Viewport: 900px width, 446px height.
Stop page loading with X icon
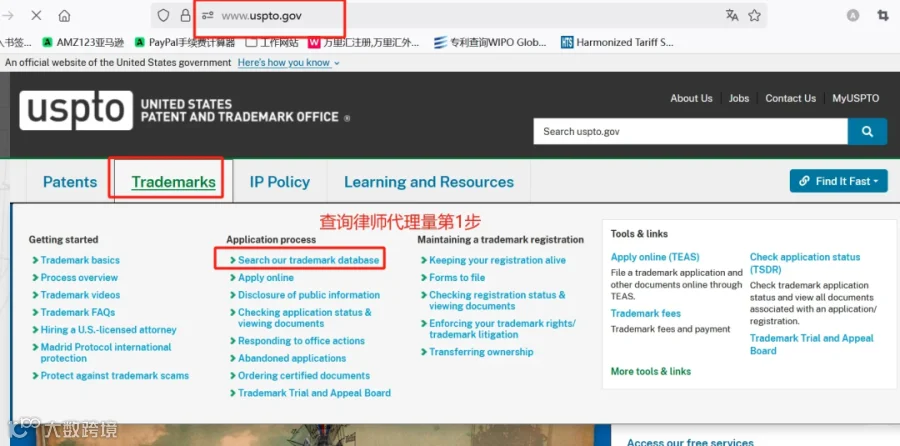pyautogui.click(x=36, y=15)
